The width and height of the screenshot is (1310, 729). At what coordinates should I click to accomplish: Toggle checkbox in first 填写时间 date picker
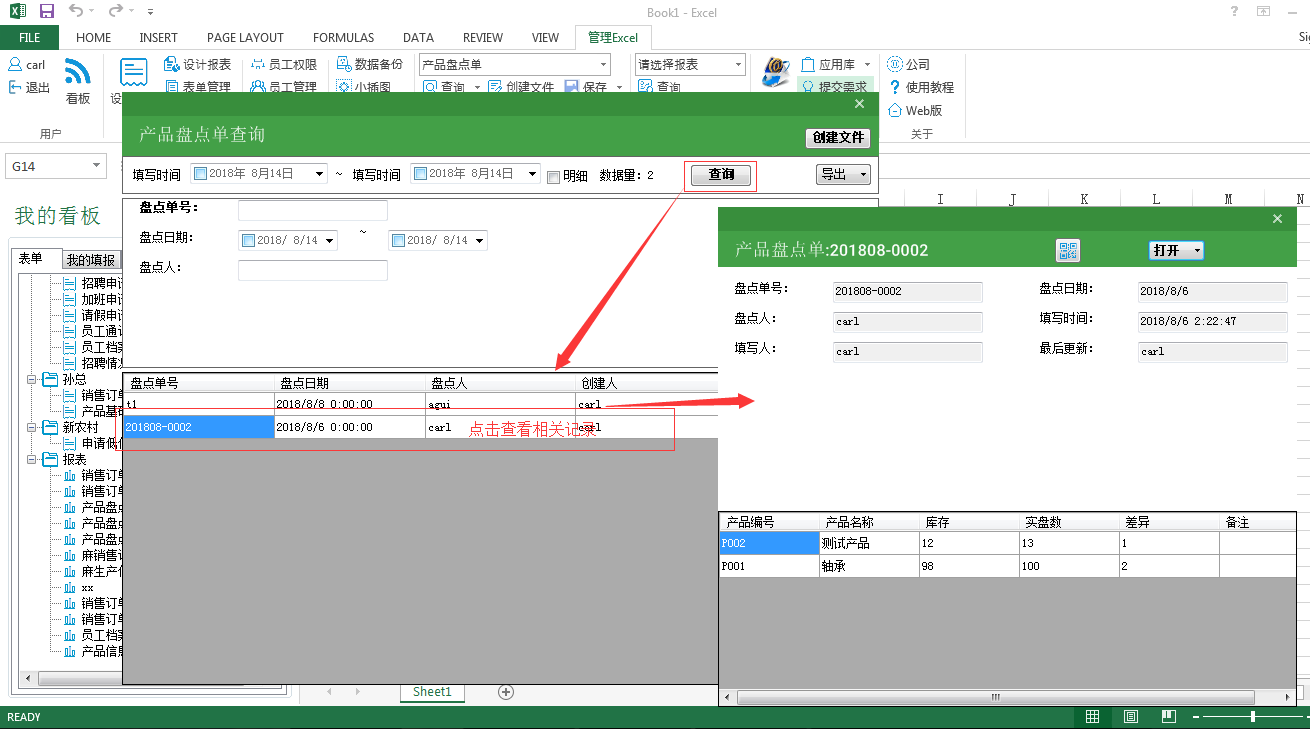tap(200, 174)
